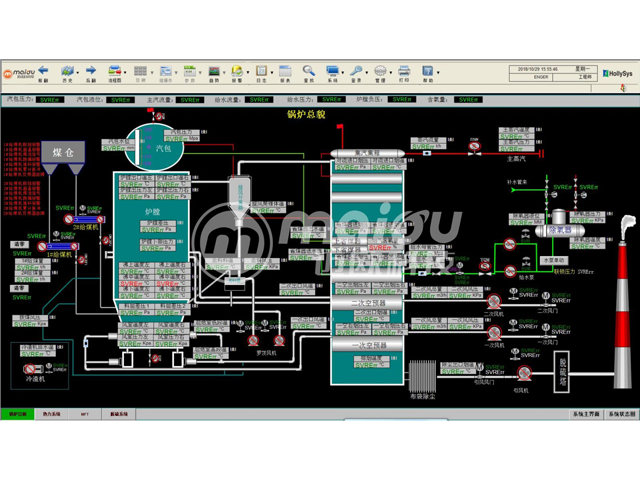640x480 pixels.
Task: Click the 主汽流量 SVRErr value in top bar
Action: click(190, 100)
